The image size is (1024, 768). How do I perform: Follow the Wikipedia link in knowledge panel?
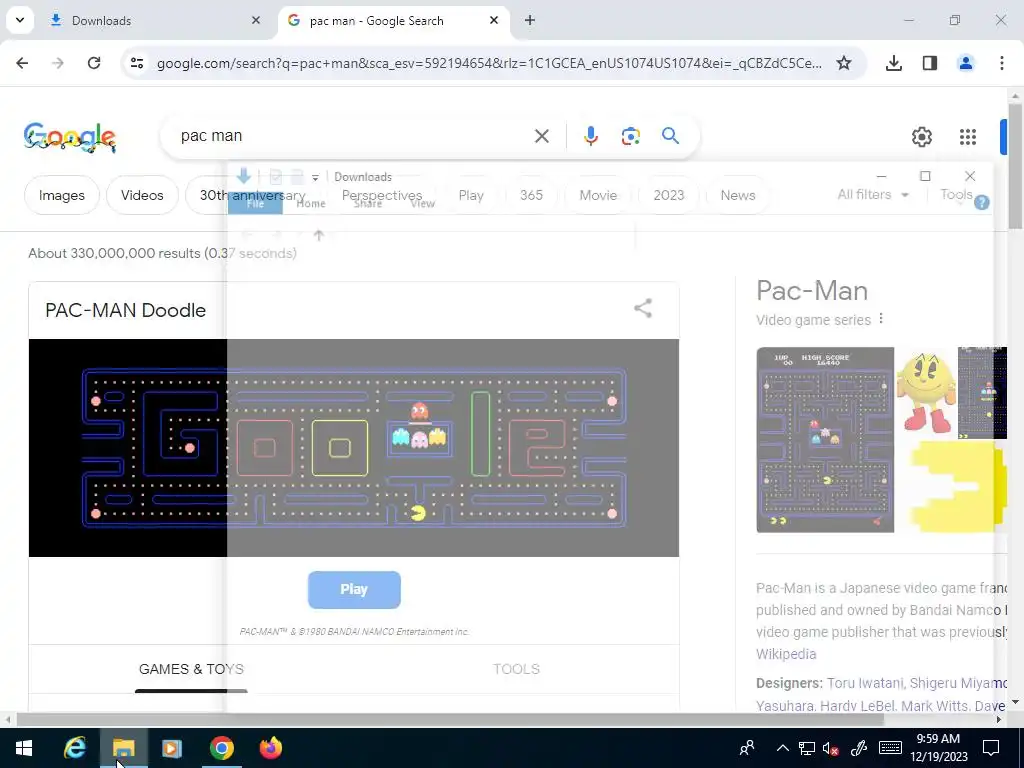click(x=786, y=654)
